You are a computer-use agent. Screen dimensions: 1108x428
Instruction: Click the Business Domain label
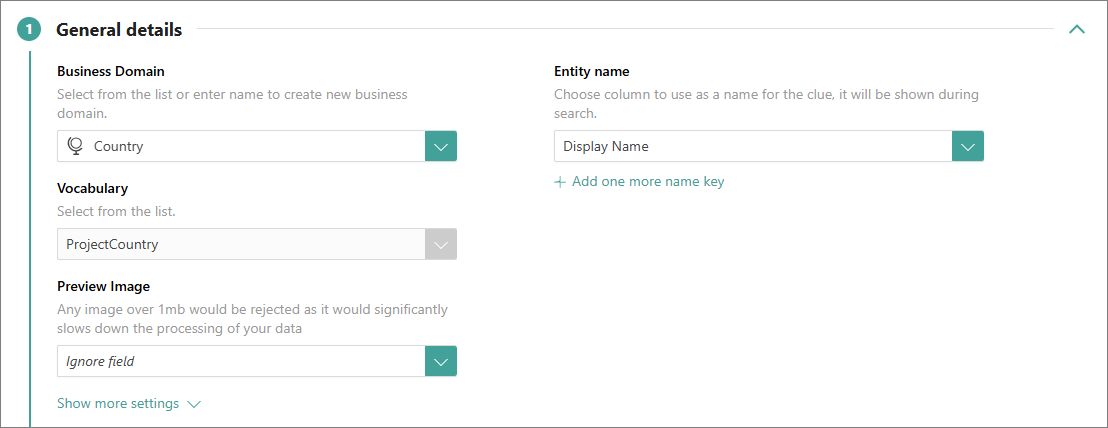(111, 71)
